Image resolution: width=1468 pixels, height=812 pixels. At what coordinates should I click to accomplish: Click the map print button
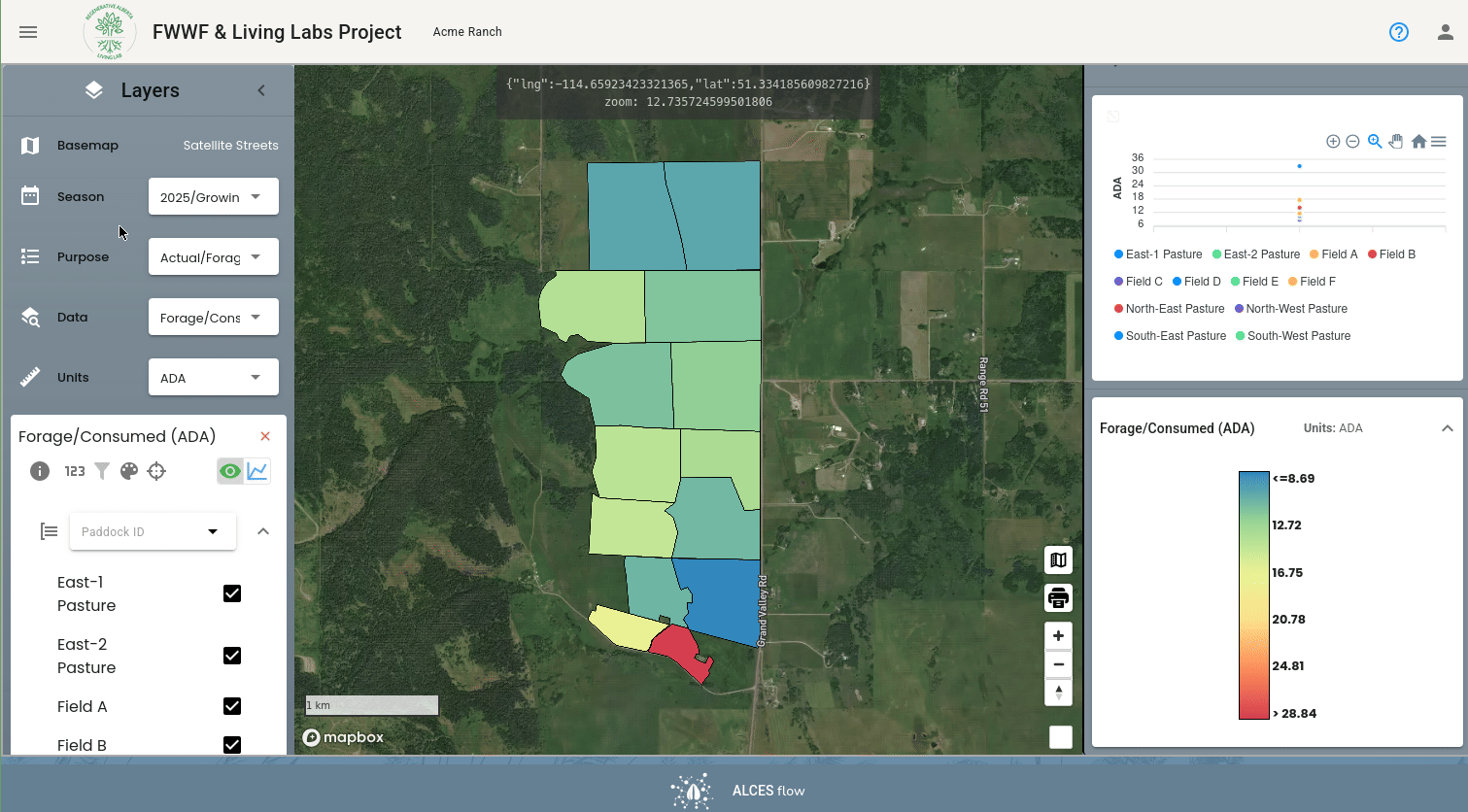[1058, 597]
